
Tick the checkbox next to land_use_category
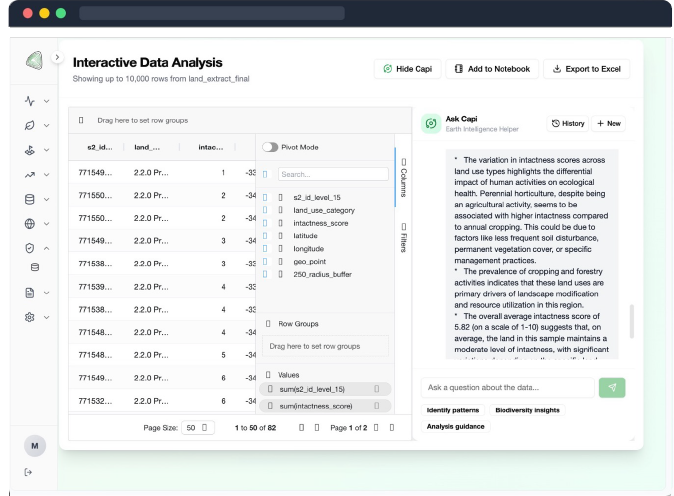[266, 210]
